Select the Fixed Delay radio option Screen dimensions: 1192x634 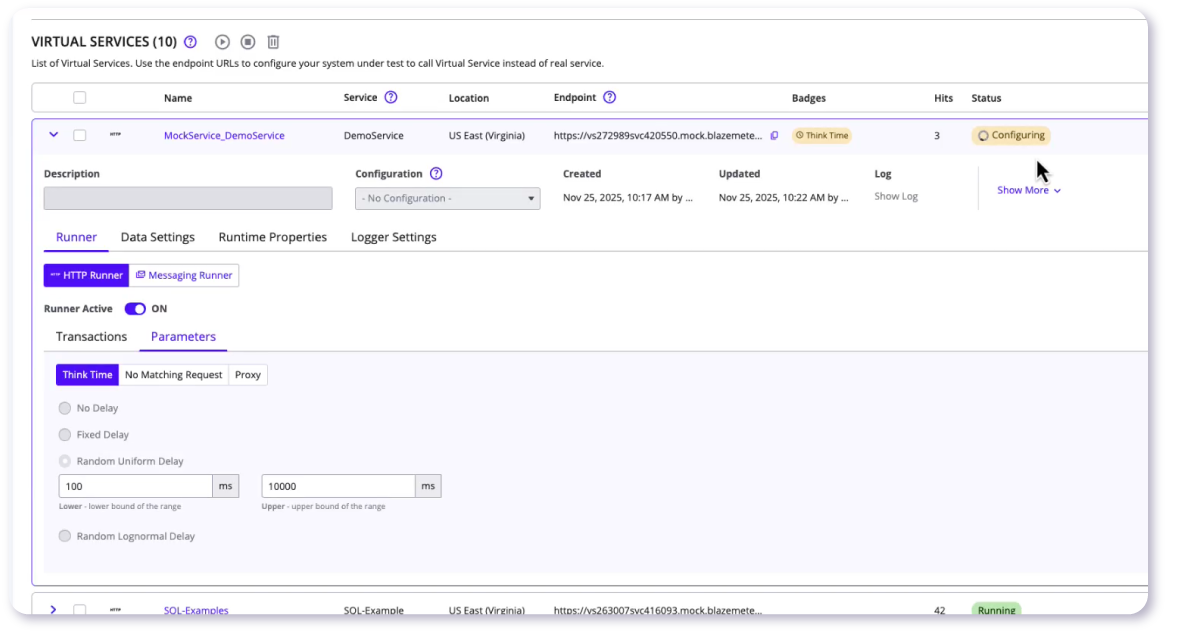coord(65,435)
